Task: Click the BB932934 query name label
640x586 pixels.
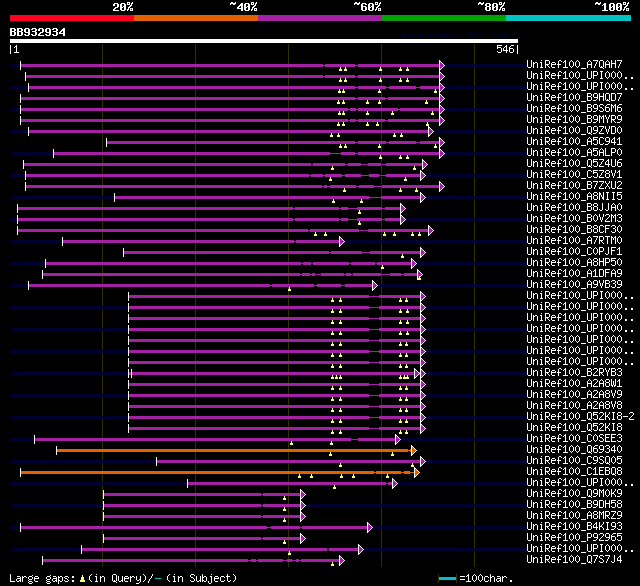Action: pos(38,32)
